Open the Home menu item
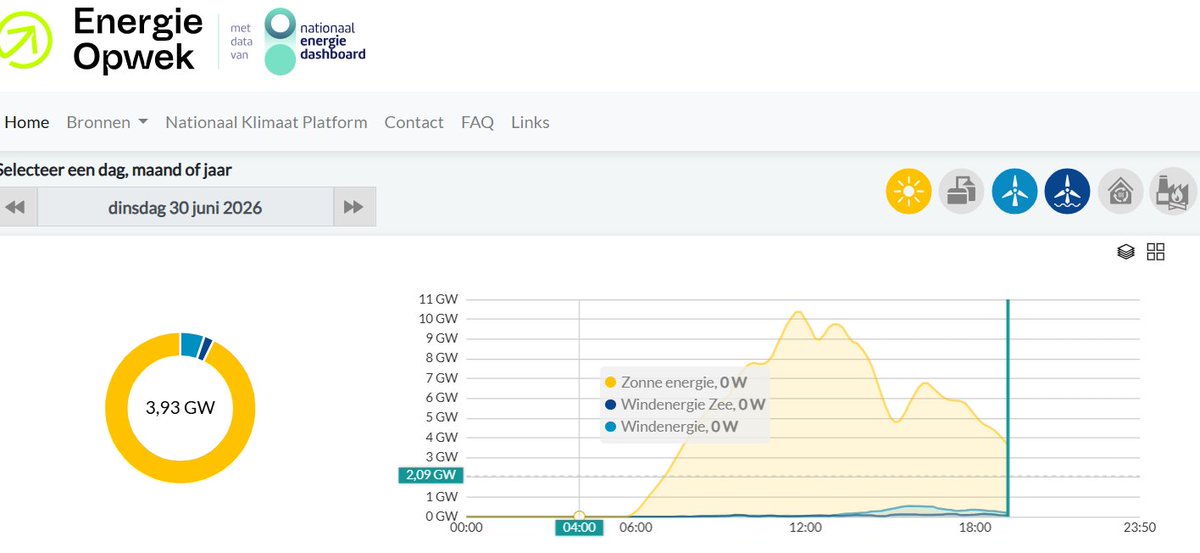This screenshot has width=1200, height=553. pyautogui.click(x=27, y=122)
